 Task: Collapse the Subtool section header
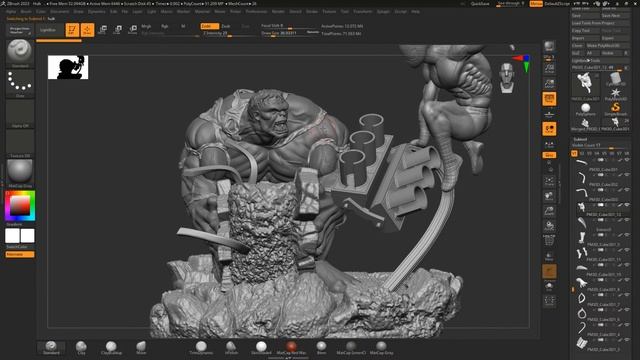click(580, 139)
